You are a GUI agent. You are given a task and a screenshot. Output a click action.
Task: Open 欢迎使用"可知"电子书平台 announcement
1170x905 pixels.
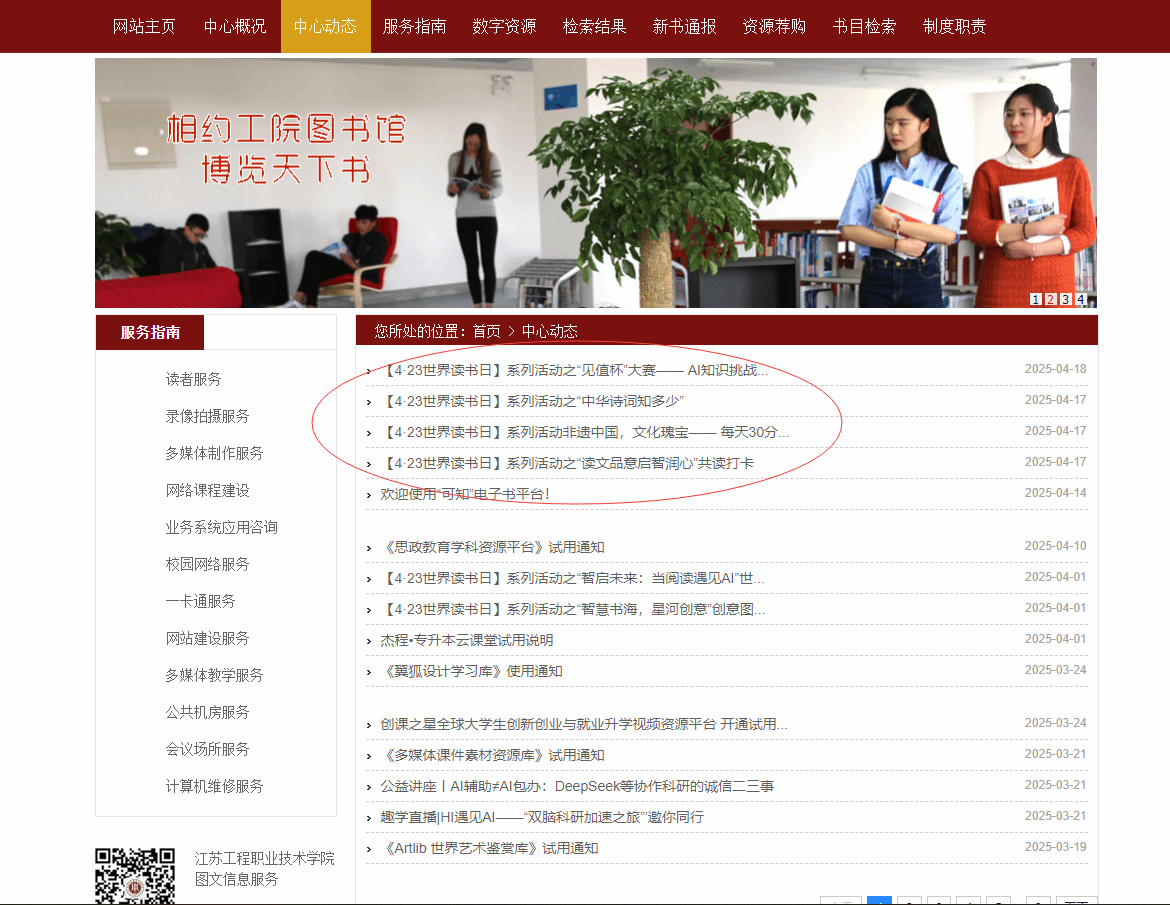[x=465, y=493]
